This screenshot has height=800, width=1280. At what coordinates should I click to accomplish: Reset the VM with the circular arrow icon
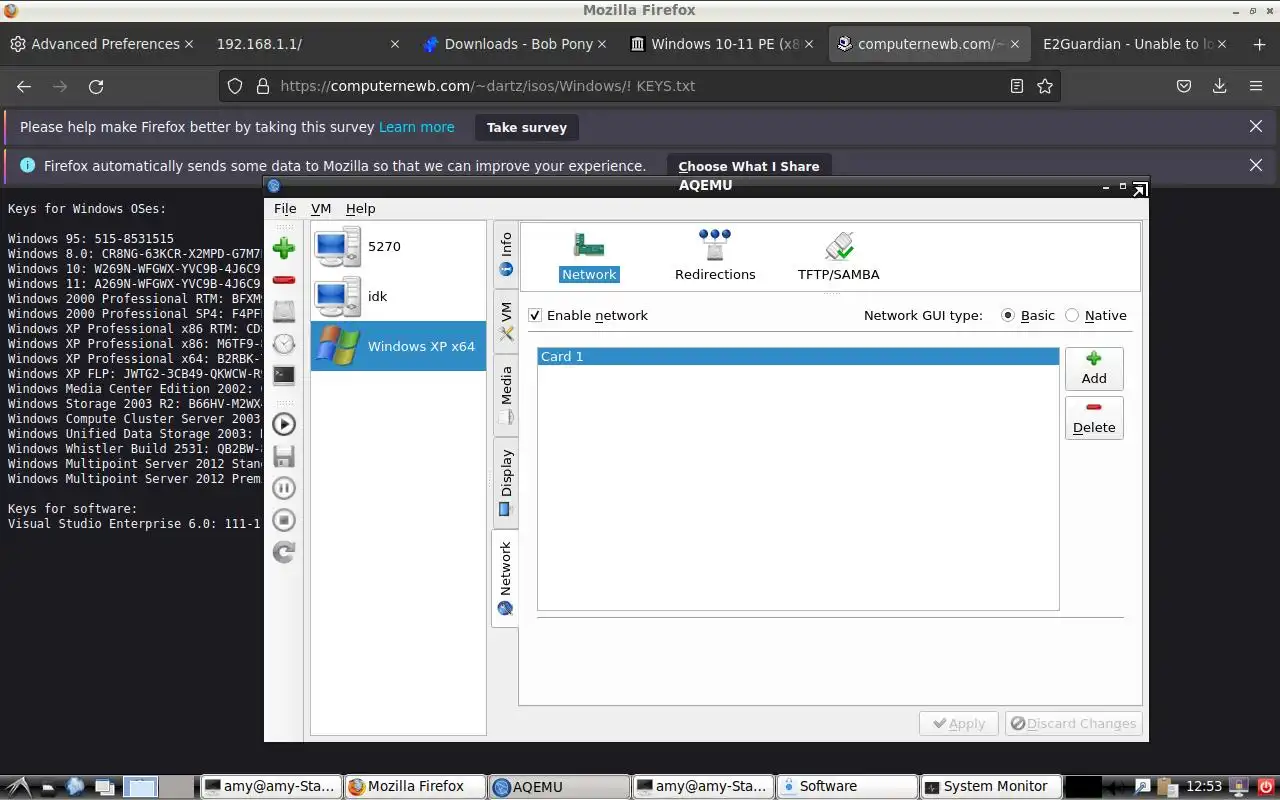(284, 552)
